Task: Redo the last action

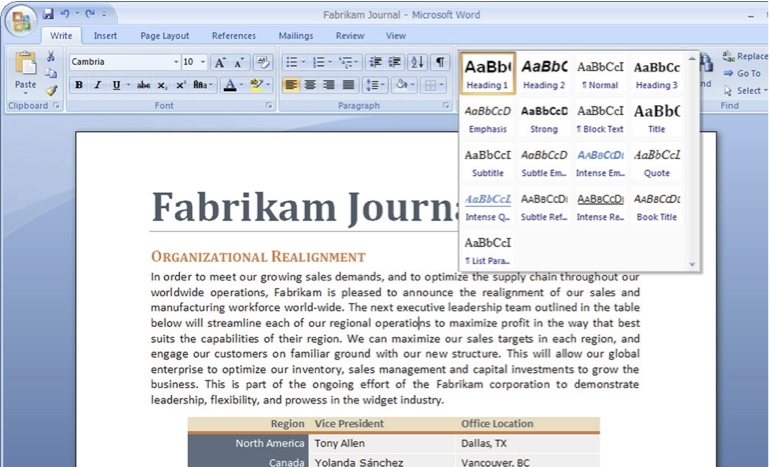Action: (x=89, y=14)
